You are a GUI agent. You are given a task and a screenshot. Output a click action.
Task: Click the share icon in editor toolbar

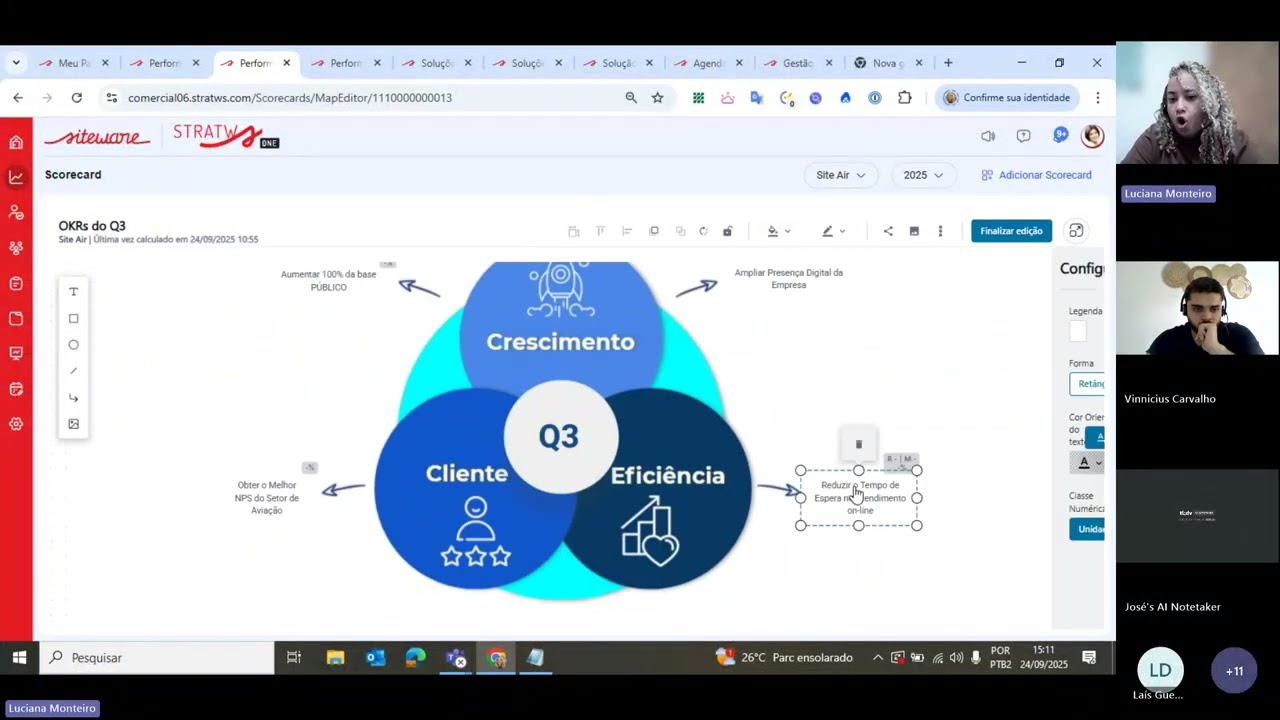click(x=887, y=231)
